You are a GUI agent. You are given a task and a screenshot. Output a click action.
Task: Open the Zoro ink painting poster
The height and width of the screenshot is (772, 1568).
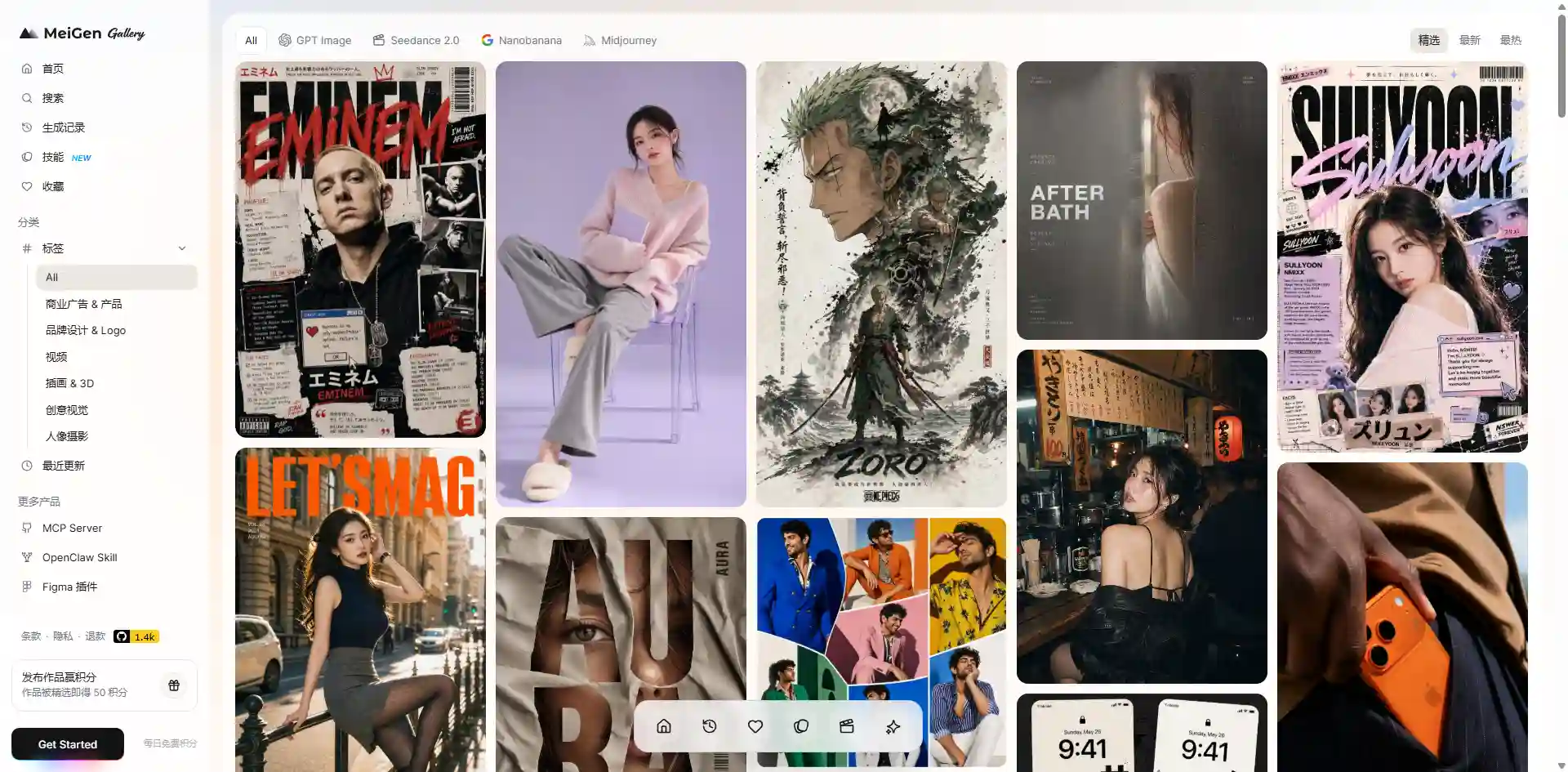[x=881, y=283]
